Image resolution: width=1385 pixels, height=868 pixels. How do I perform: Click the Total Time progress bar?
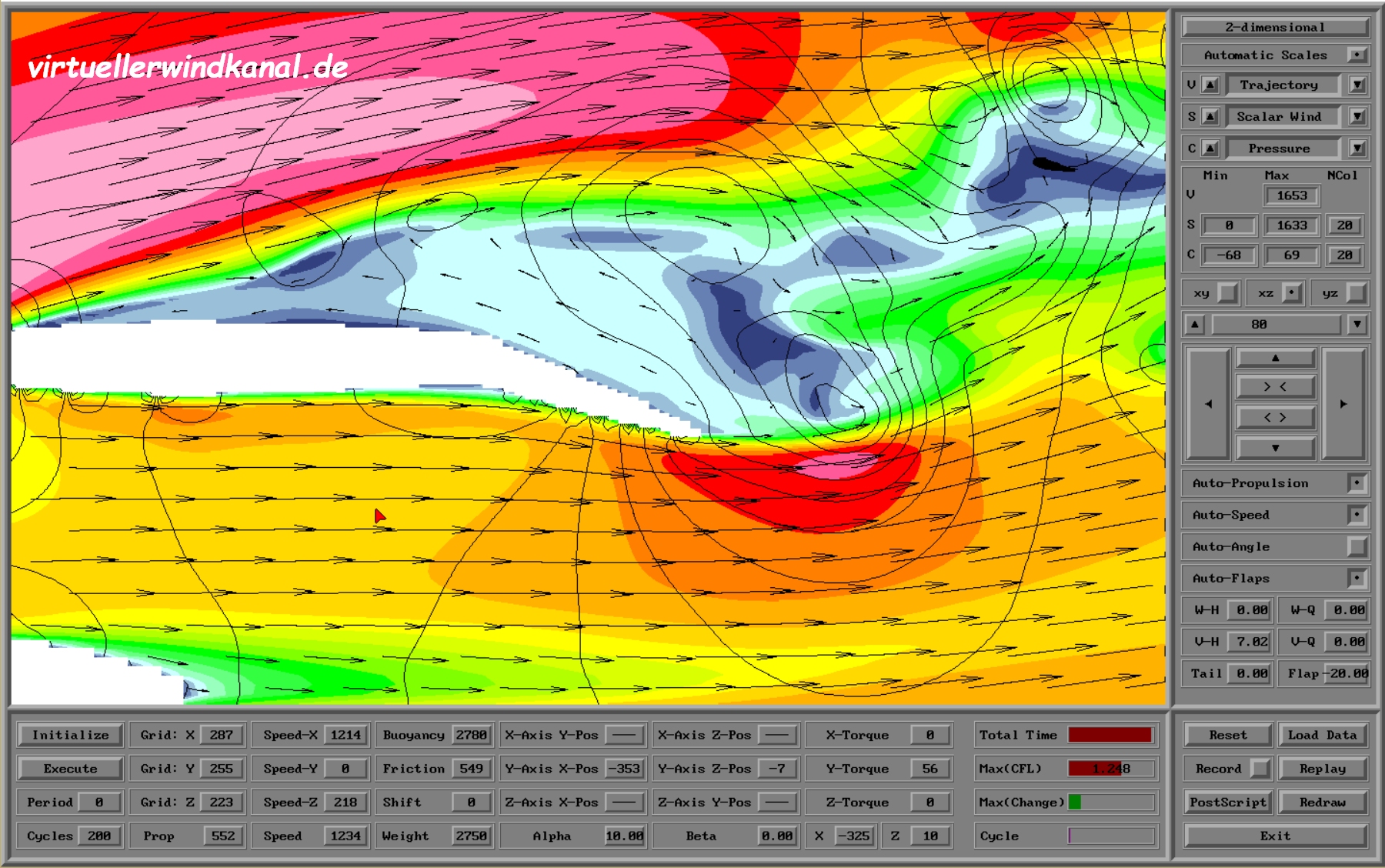click(x=1110, y=735)
